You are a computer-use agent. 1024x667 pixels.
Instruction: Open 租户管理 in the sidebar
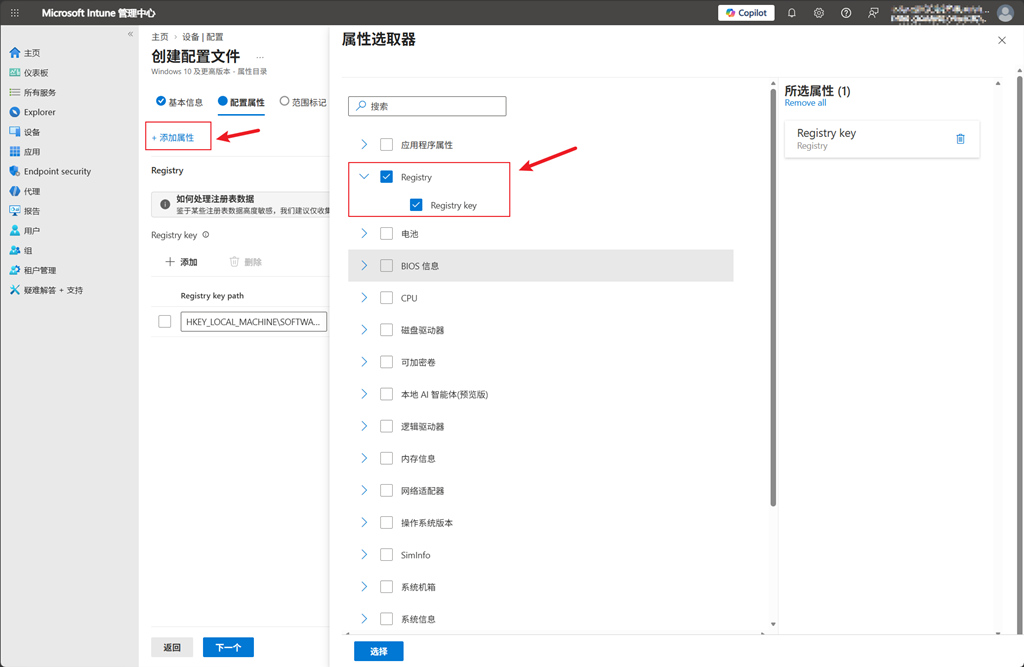click(33, 270)
